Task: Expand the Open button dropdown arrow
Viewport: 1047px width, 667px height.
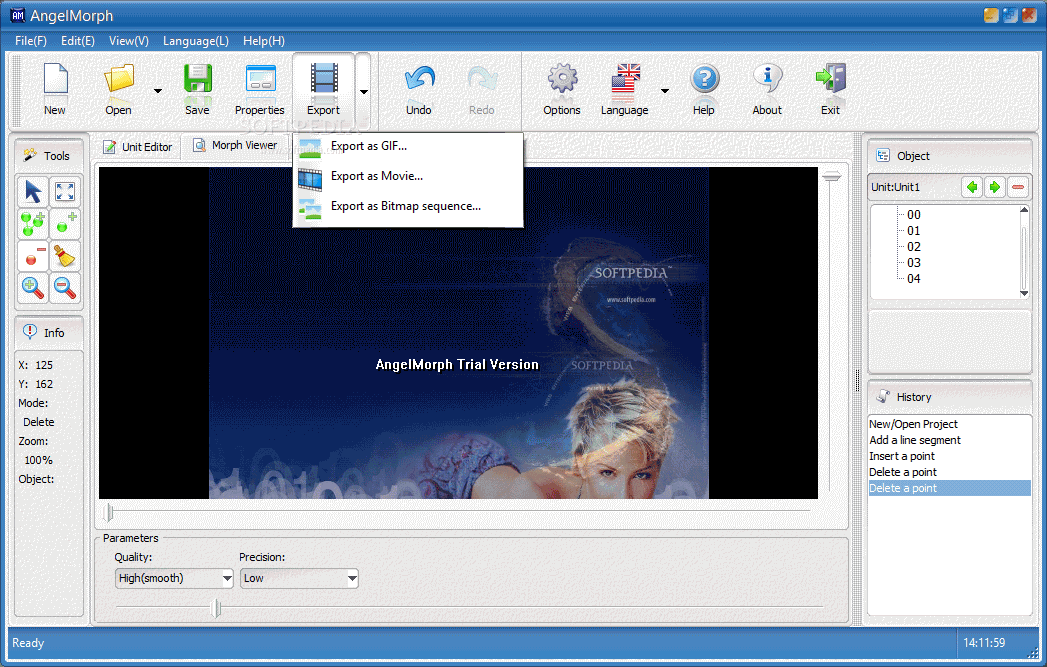Action: (158, 91)
